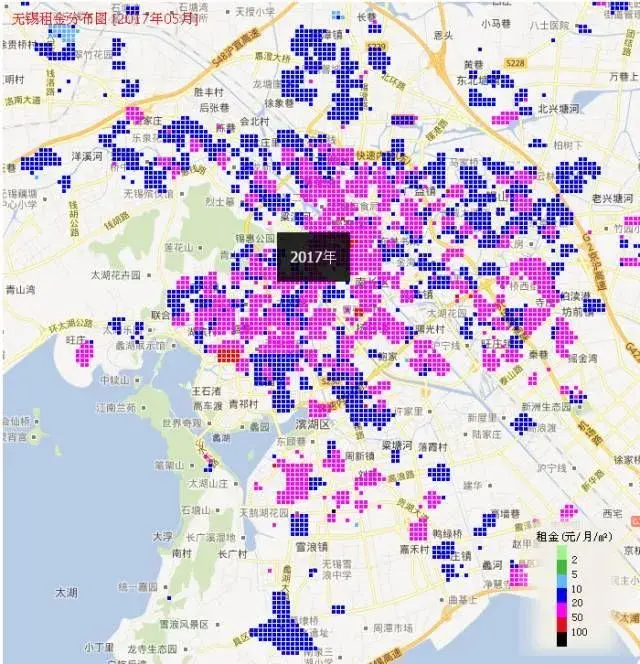The image size is (640, 664).
Task: Click the 会北村 village label
Action: [255, 122]
